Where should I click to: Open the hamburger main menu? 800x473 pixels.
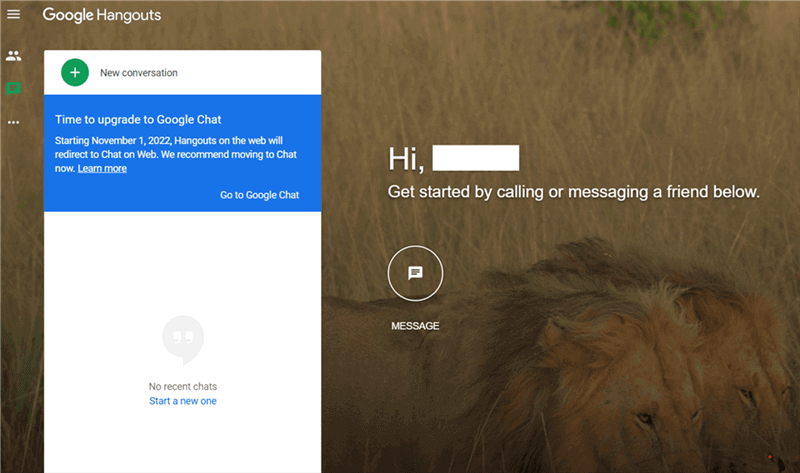point(13,14)
